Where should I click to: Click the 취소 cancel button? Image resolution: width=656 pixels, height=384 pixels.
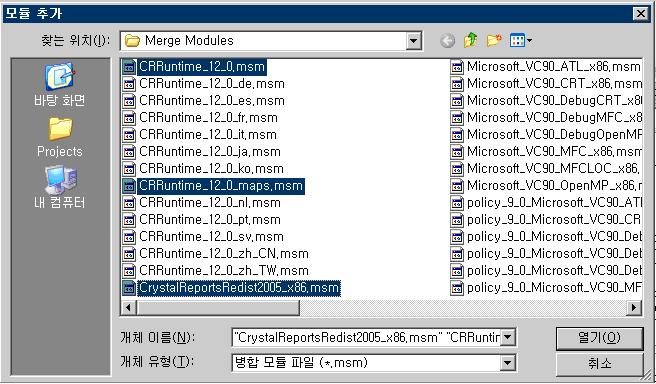point(599,364)
